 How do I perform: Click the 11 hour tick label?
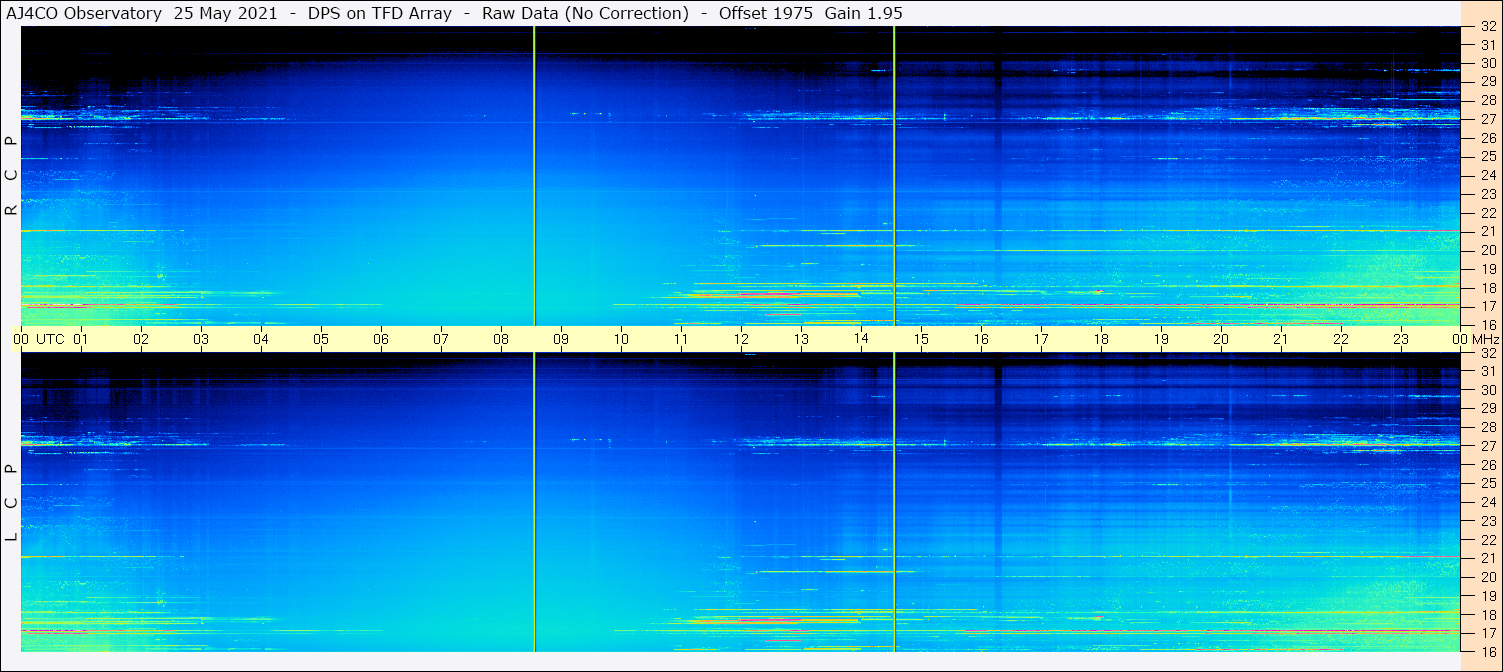coord(681,339)
